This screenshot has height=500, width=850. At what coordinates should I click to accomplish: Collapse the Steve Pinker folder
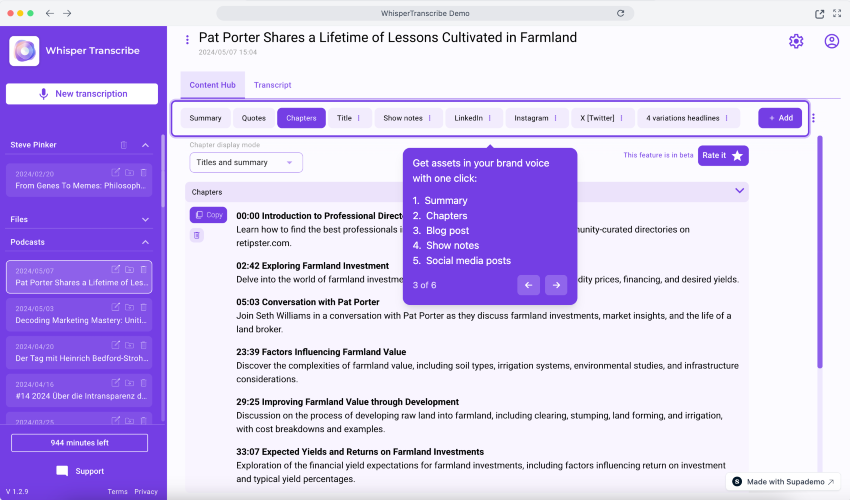point(145,145)
